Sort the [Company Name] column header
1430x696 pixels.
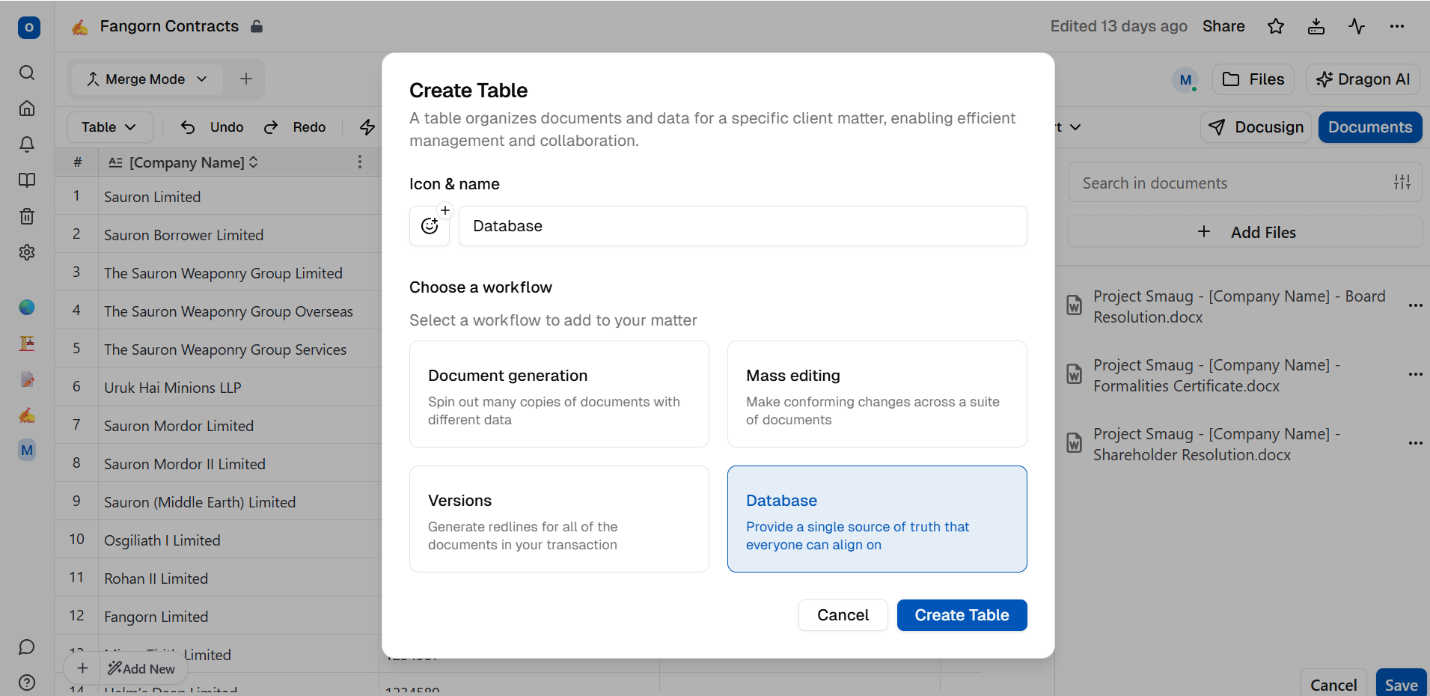[254, 162]
